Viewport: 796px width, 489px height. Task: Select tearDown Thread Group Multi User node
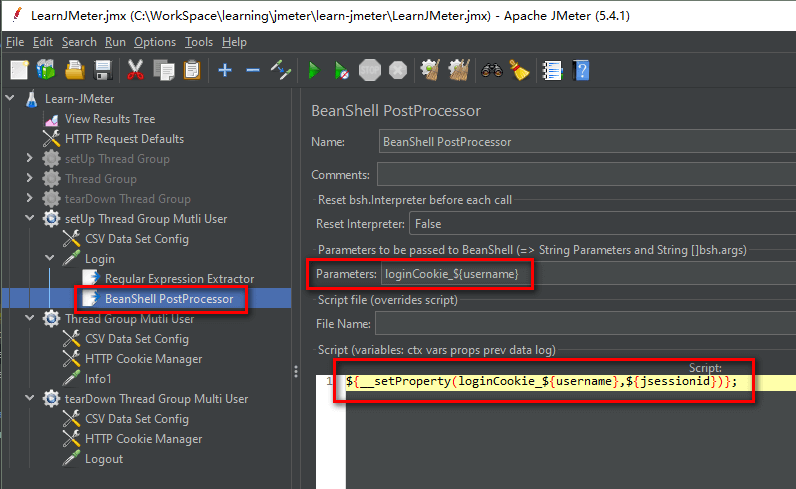[156, 399]
